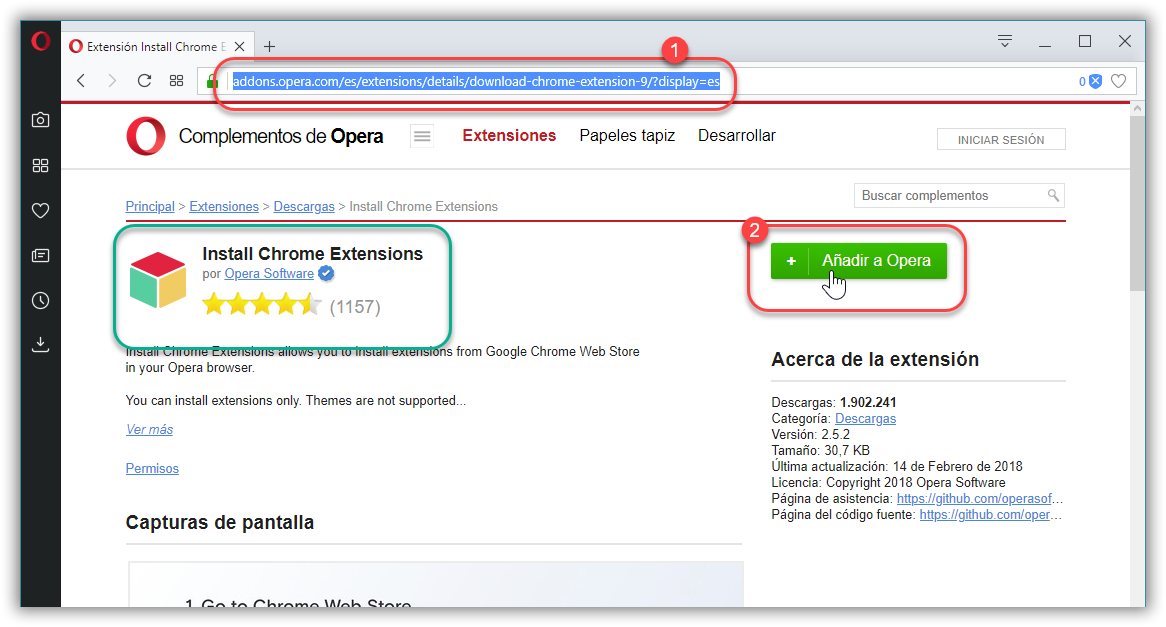
Task: Click Añadir a Opera button
Action: 859,261
